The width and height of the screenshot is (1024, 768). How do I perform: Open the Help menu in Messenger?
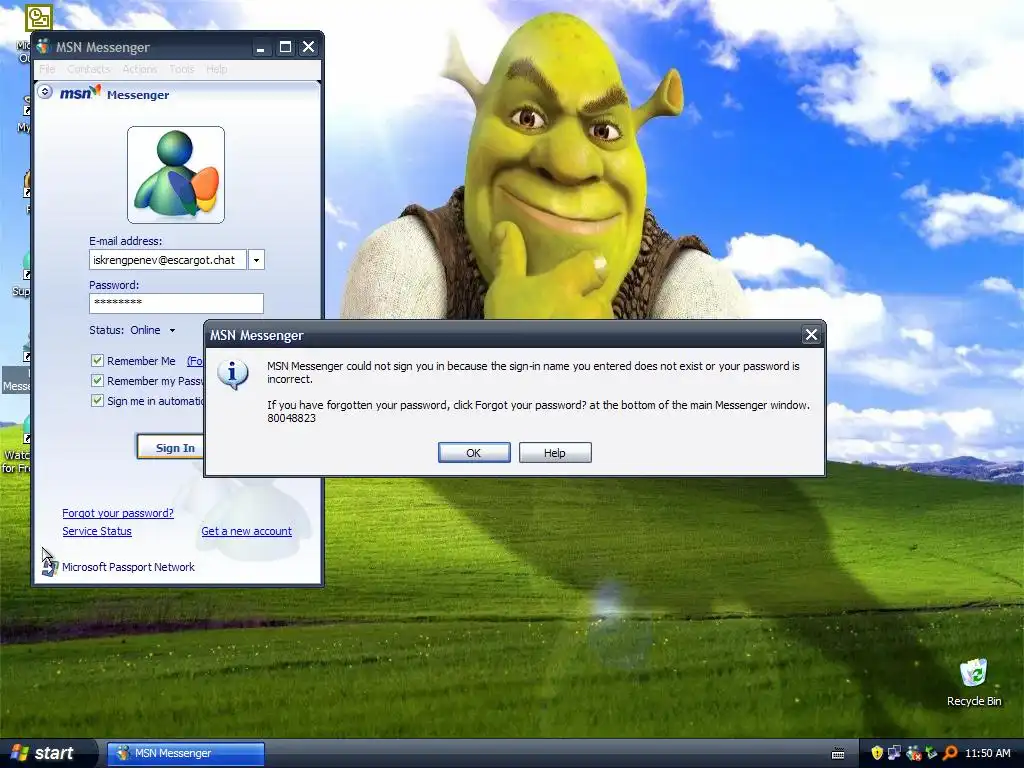(x=217, y=69)
